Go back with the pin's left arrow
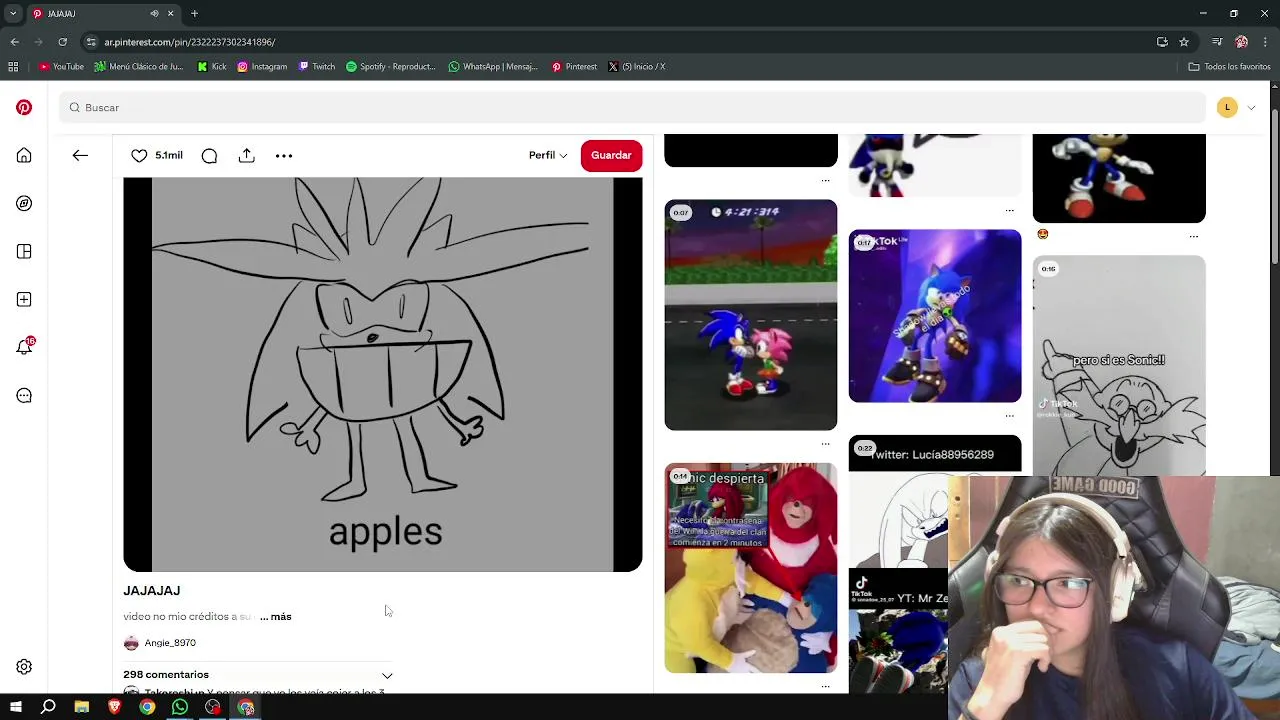 80,155
